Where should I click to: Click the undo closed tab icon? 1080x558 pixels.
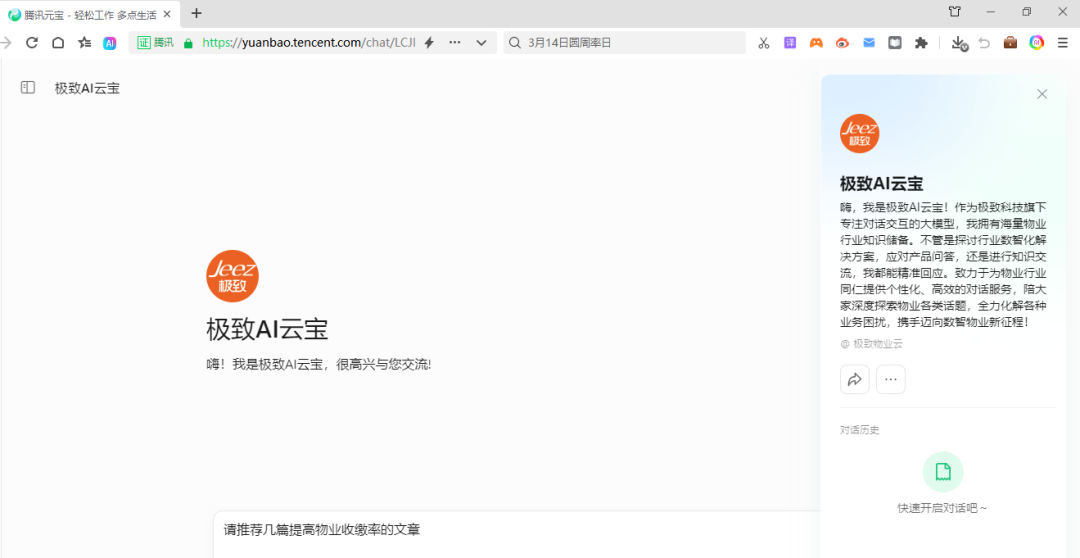coord(984,43)
